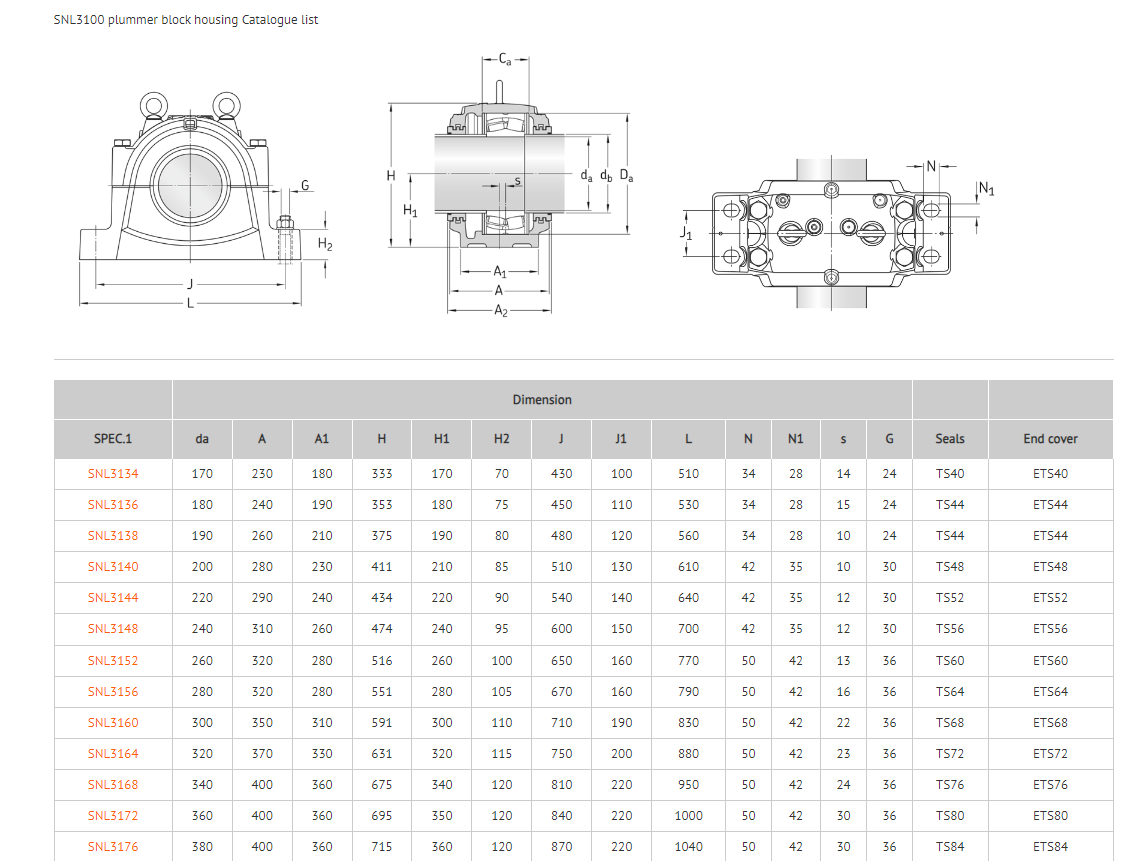Open the SNL3160 product link
The width and height of the screenshot is (1129, 861).
coord(113,723)
